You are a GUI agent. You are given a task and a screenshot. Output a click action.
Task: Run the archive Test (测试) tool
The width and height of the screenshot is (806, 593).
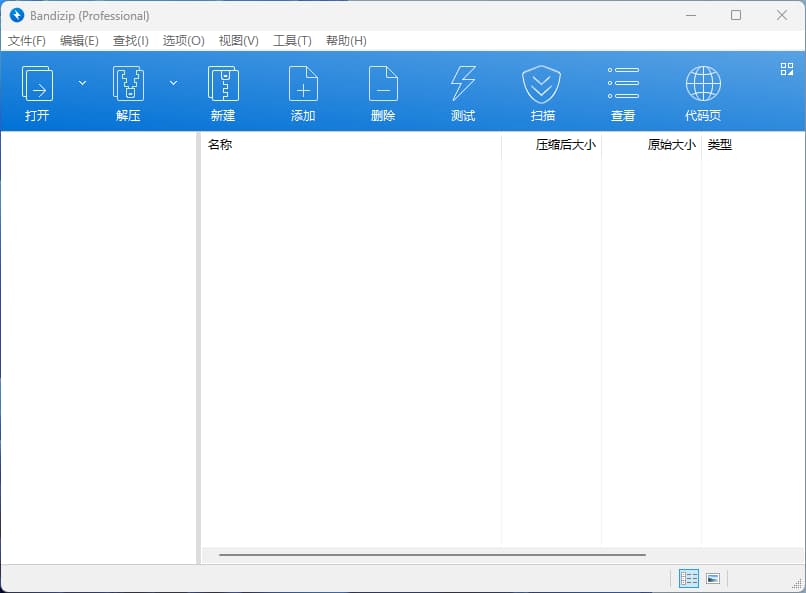tap(463, 85)
